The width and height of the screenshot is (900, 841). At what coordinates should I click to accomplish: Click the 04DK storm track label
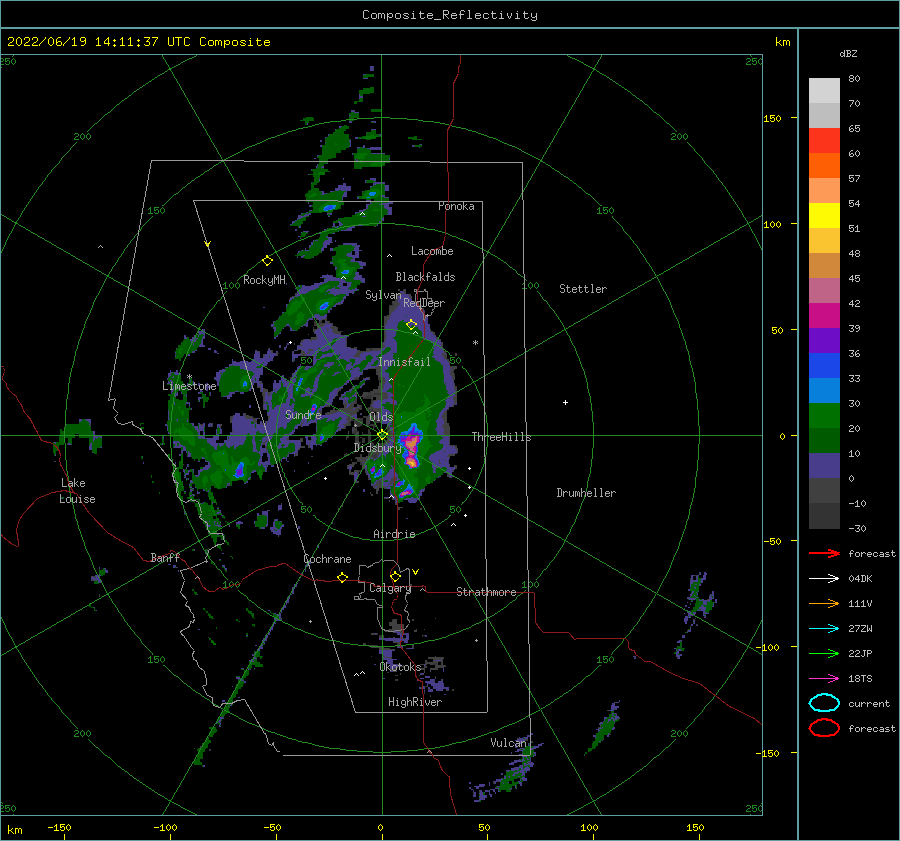tap(860, 579)
